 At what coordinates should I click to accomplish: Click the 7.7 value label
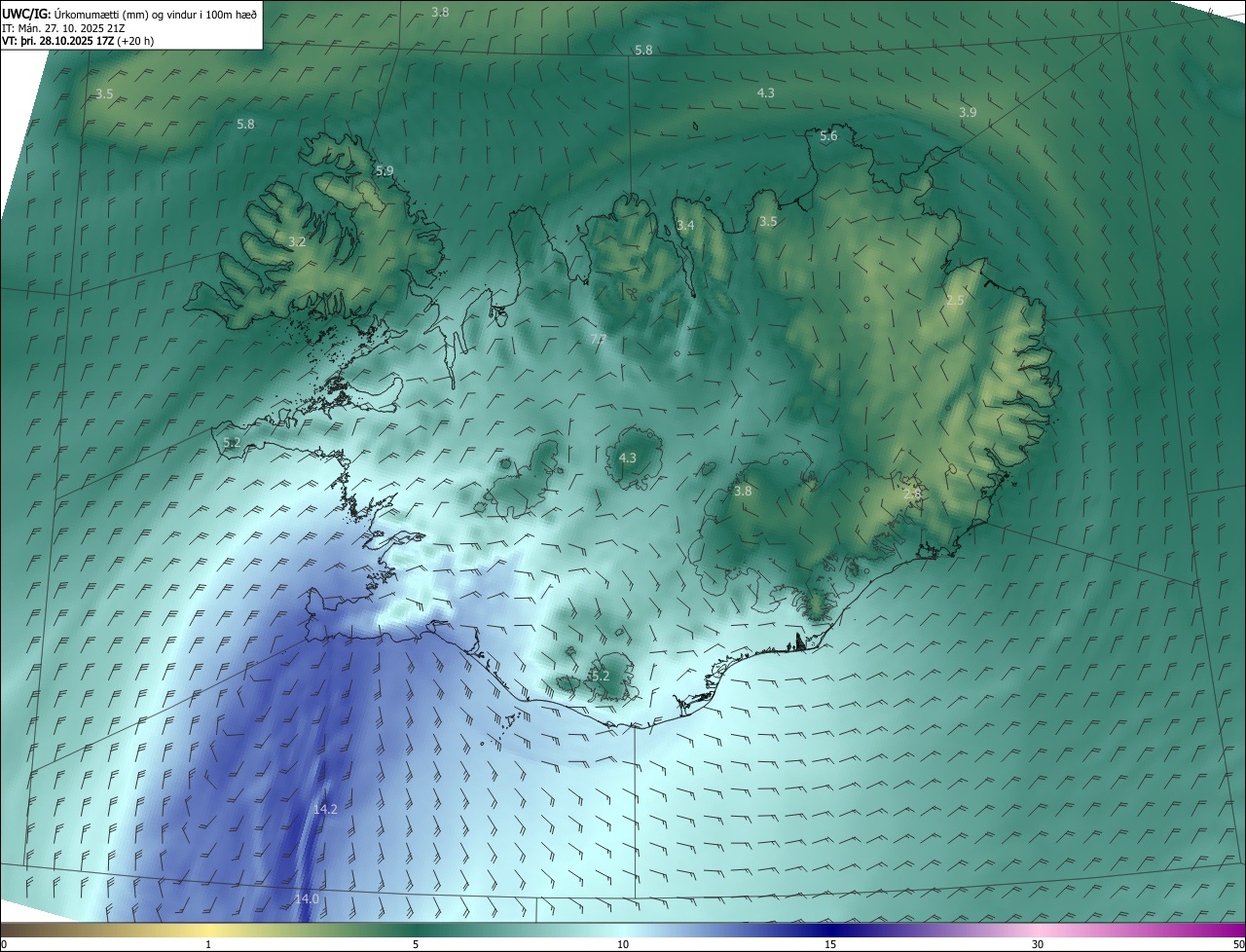coord(599,339)
